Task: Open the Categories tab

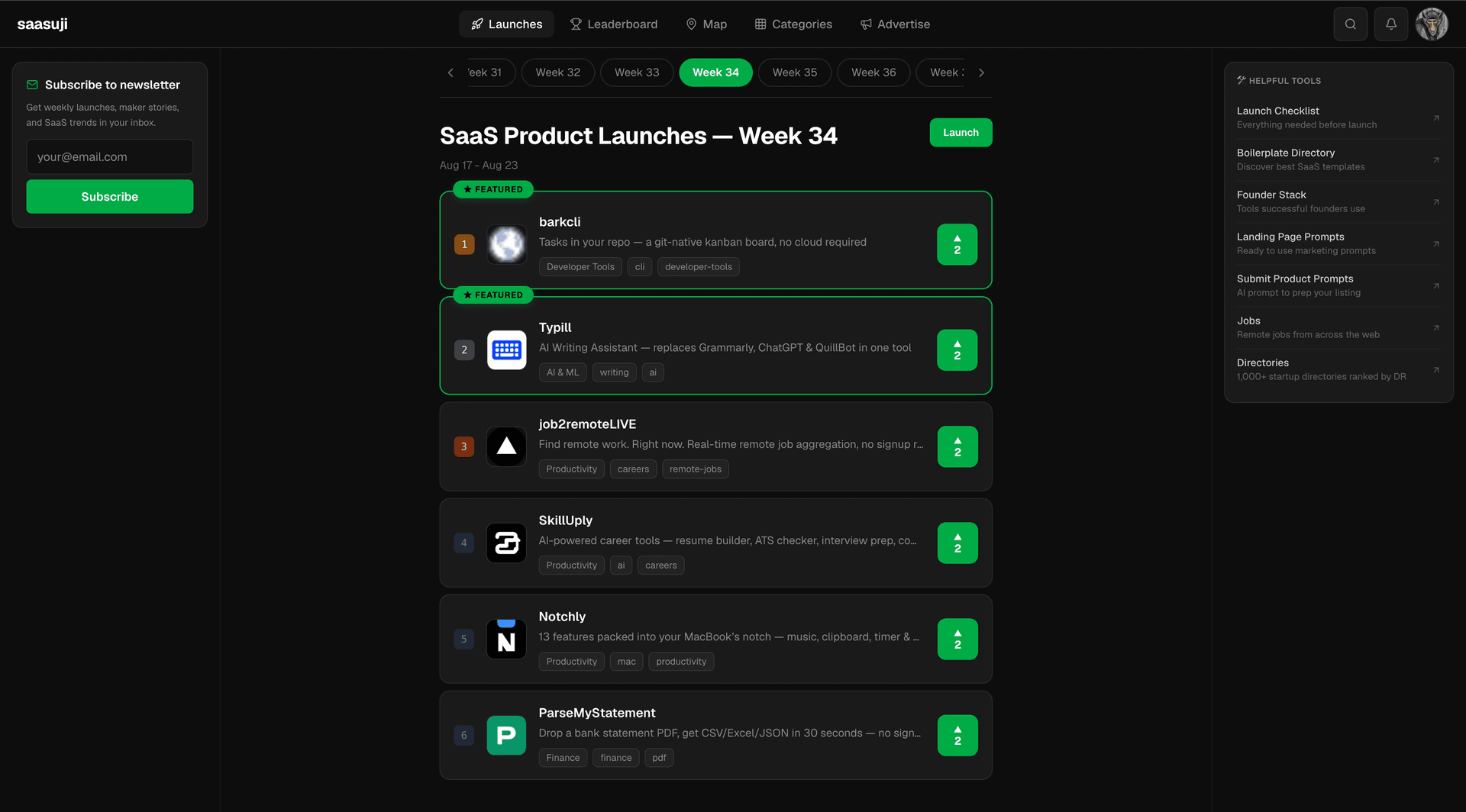Action: click(794, 24)
